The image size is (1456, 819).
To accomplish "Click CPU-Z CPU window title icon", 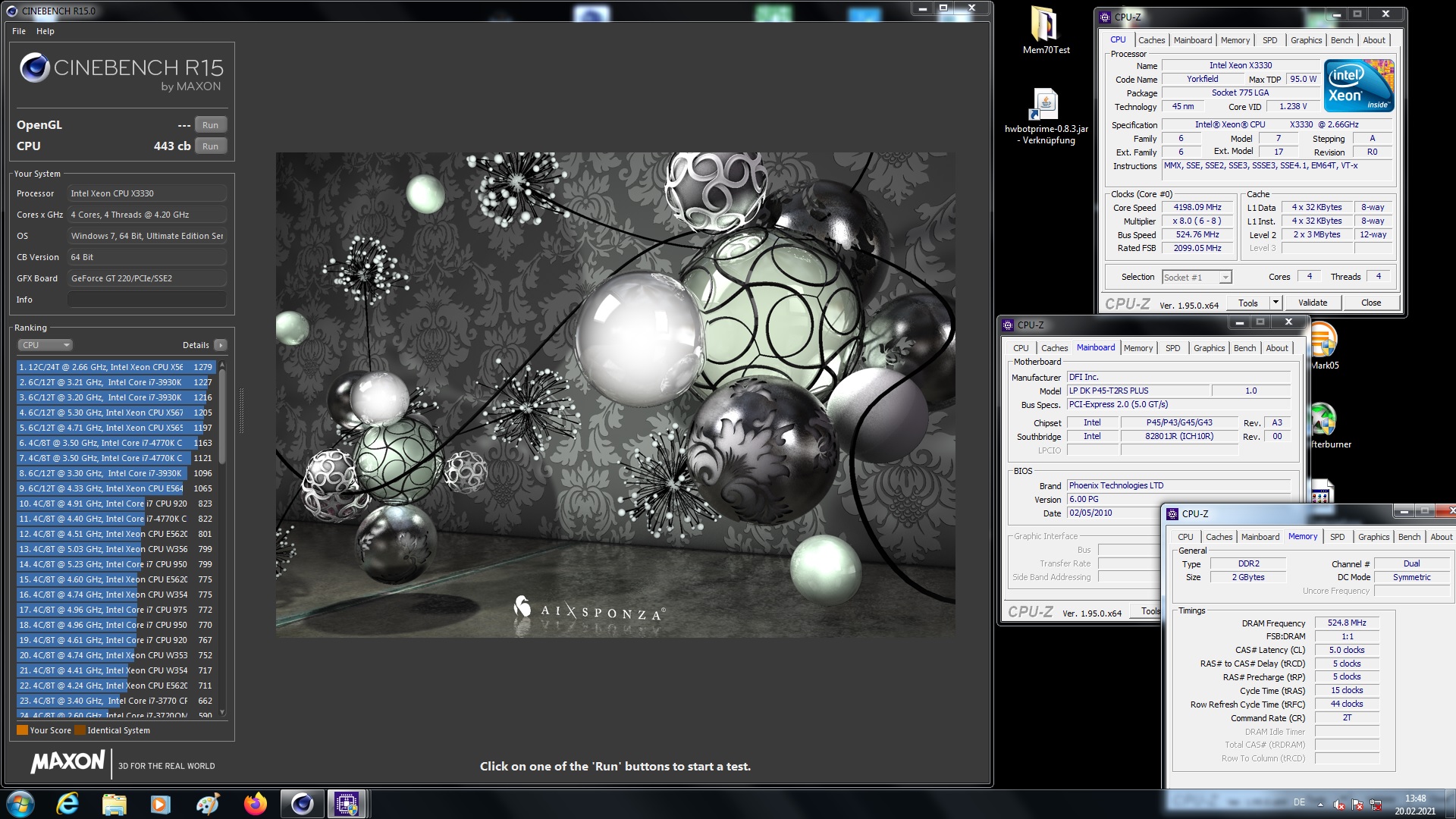I will [1106, 17].
